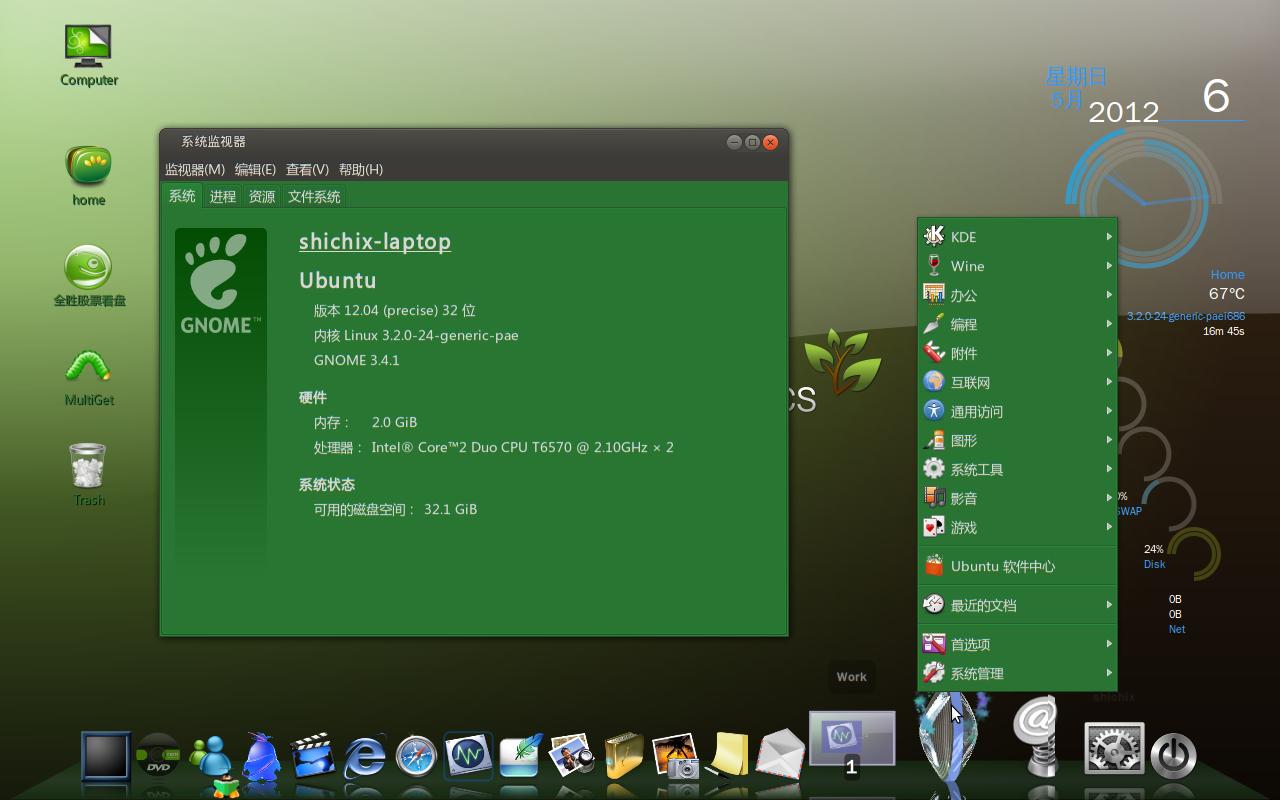
Task: Expand the 系统工具 submenu
Action: (x=1017, y=469)
